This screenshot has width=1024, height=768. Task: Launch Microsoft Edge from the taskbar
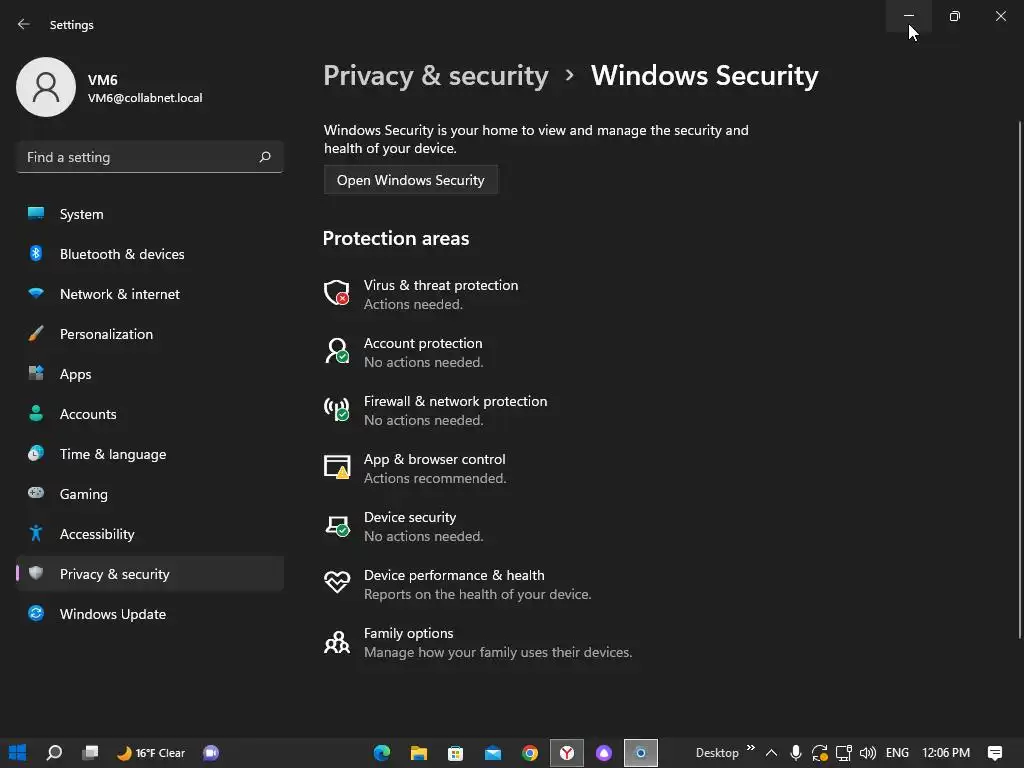point(382,753)
